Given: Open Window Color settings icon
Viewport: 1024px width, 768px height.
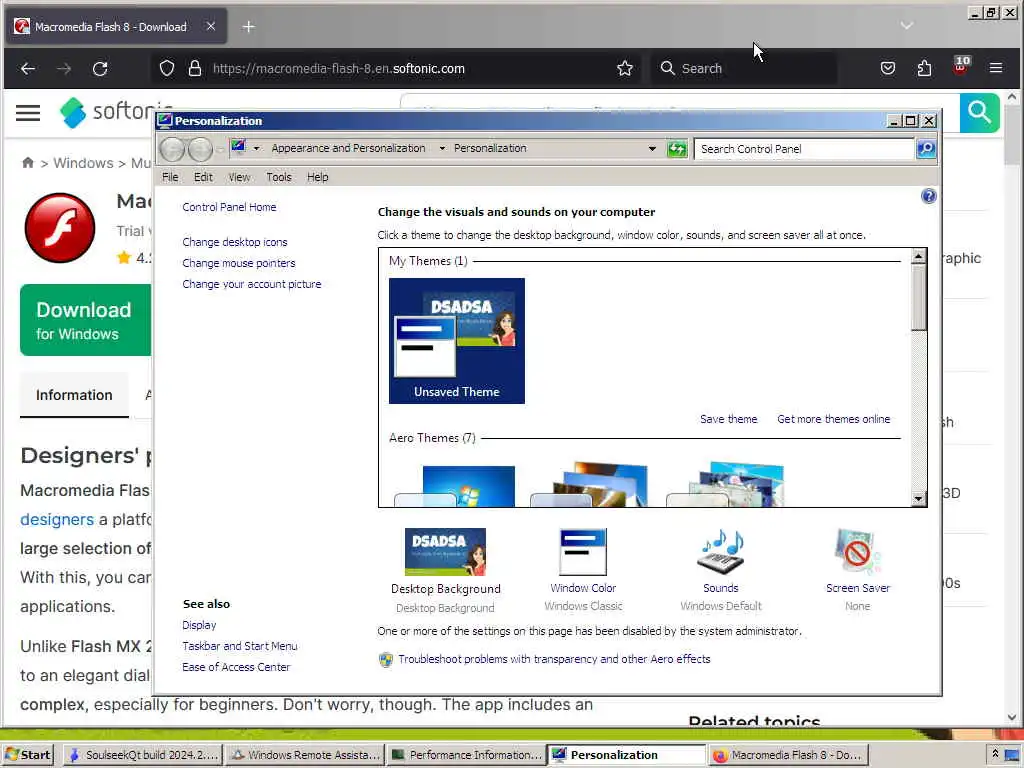Looking at the screenshot, I should click(x=583, y=552).
